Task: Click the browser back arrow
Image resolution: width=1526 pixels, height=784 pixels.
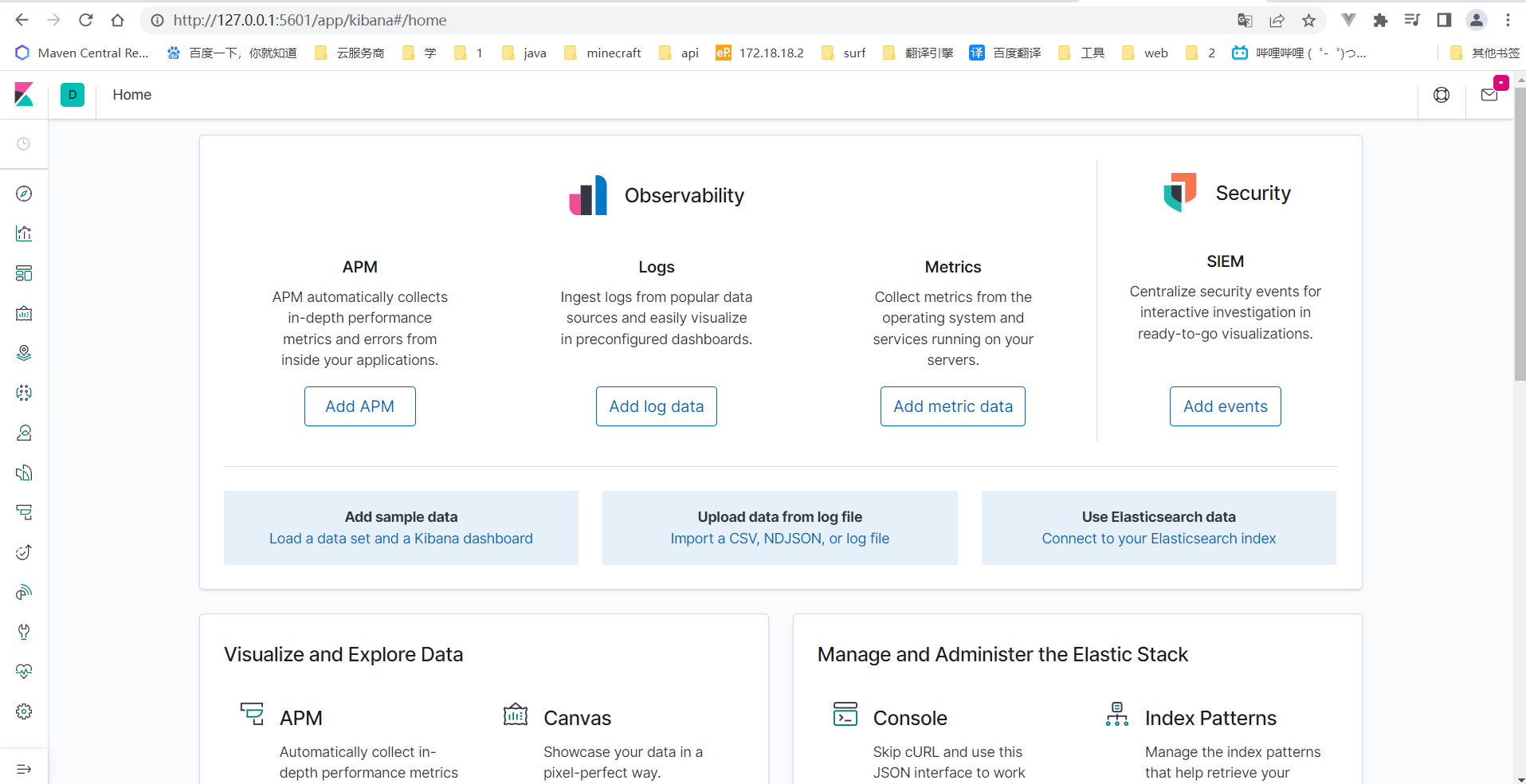Action: pos(22,20)
